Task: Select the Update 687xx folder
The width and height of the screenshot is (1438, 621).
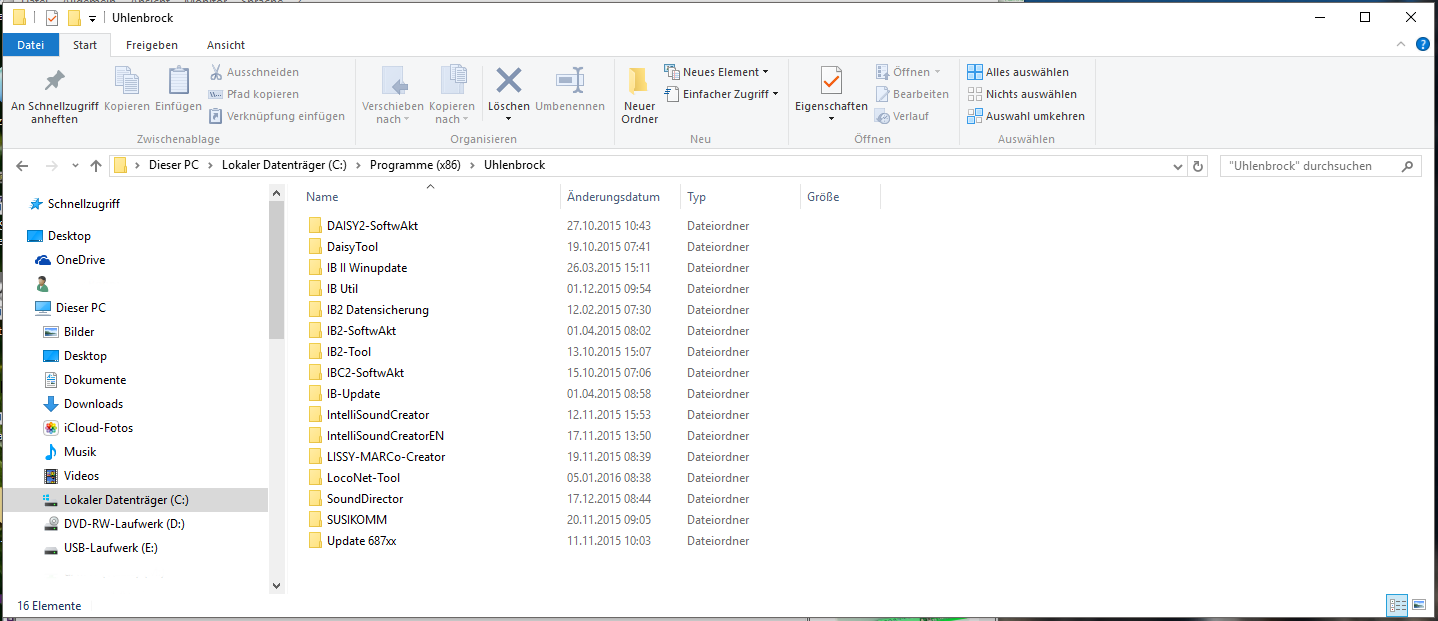Action: pos(362,541)
